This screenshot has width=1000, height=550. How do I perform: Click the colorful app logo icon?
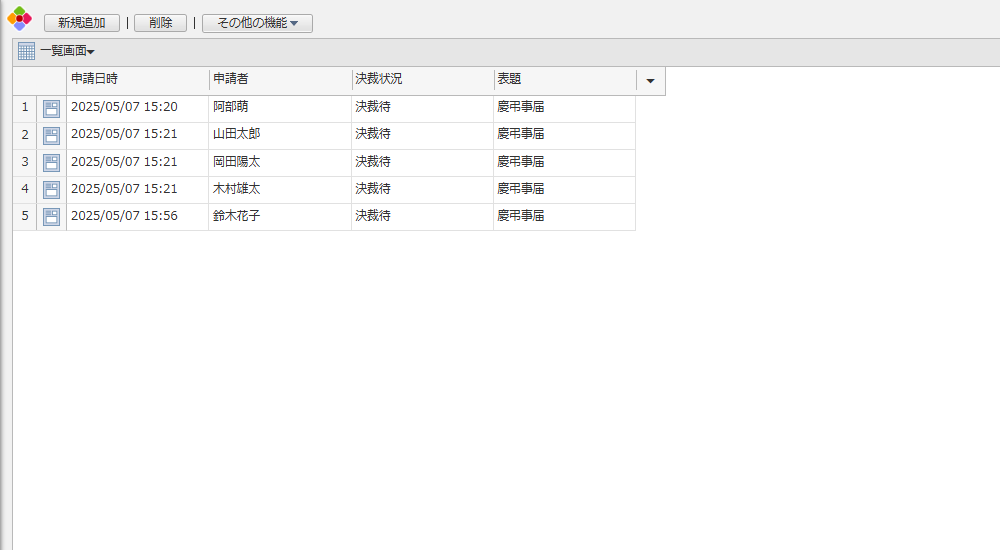(x=19, y=18)
